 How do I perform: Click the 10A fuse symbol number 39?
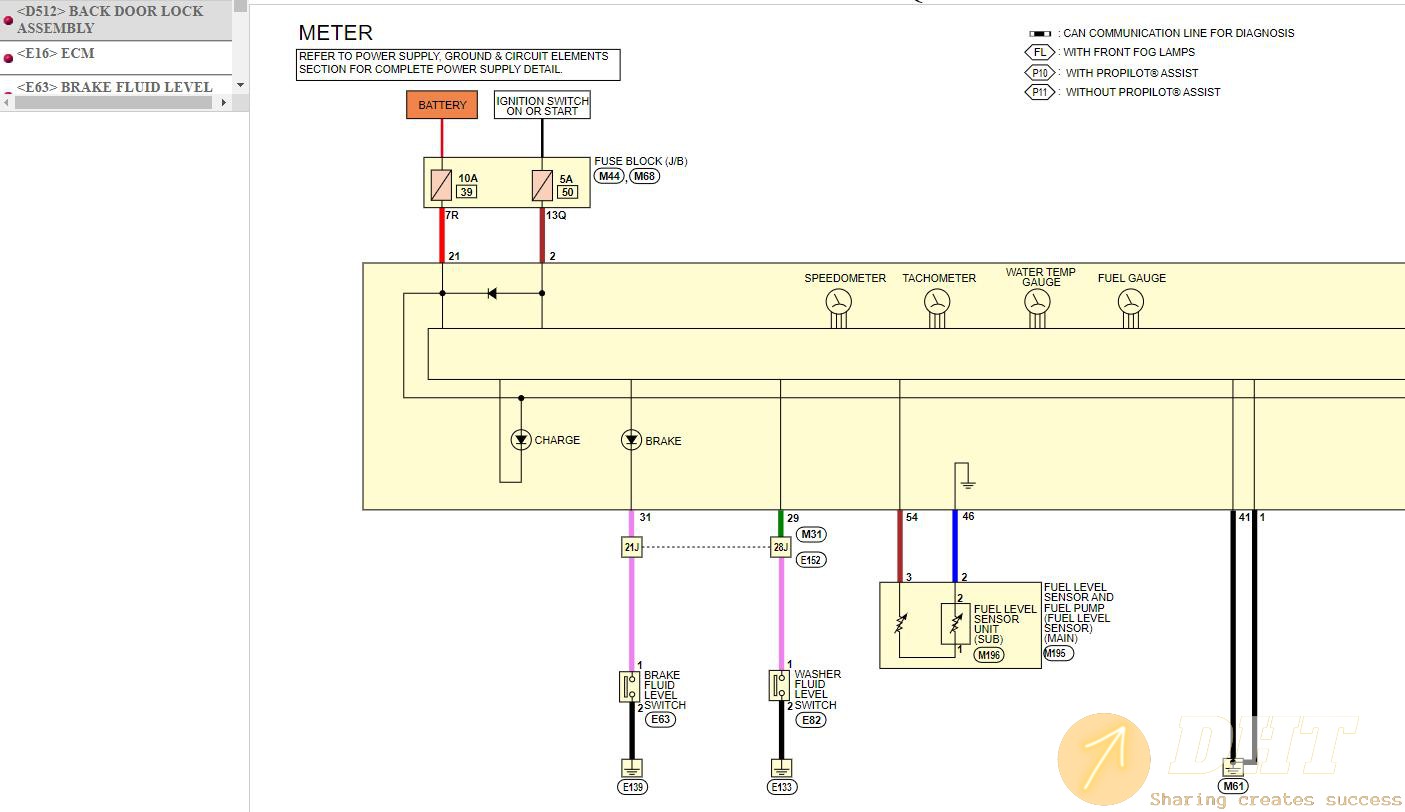tap(442, 185)
